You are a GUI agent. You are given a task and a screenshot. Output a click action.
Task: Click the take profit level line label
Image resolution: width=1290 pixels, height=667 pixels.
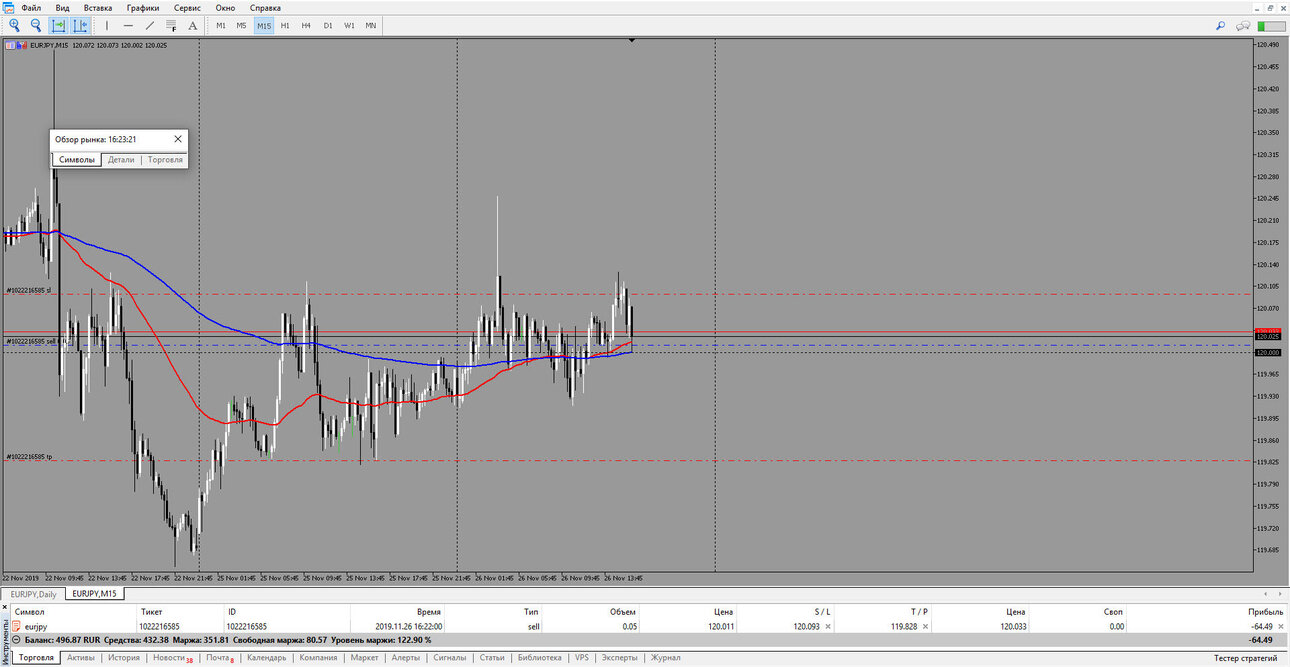(x=28, y=457)
